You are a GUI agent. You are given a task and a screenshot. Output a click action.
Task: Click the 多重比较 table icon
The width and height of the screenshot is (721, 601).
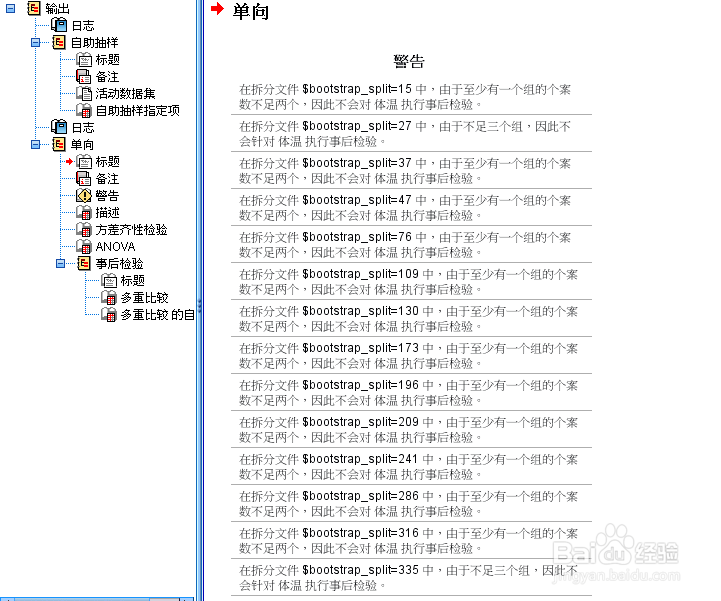tap(109, 298)
